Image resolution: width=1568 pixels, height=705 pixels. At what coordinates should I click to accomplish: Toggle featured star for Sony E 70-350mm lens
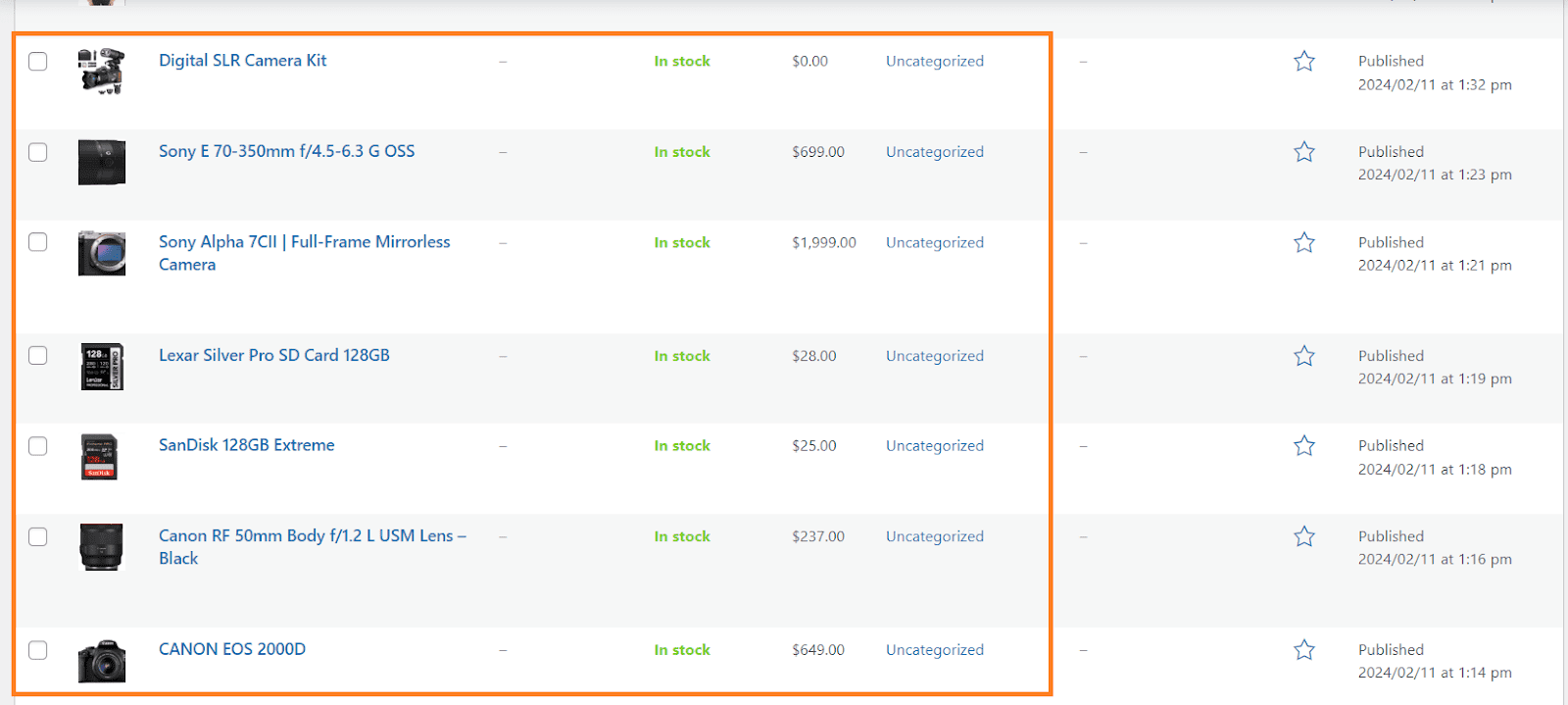1303,152
